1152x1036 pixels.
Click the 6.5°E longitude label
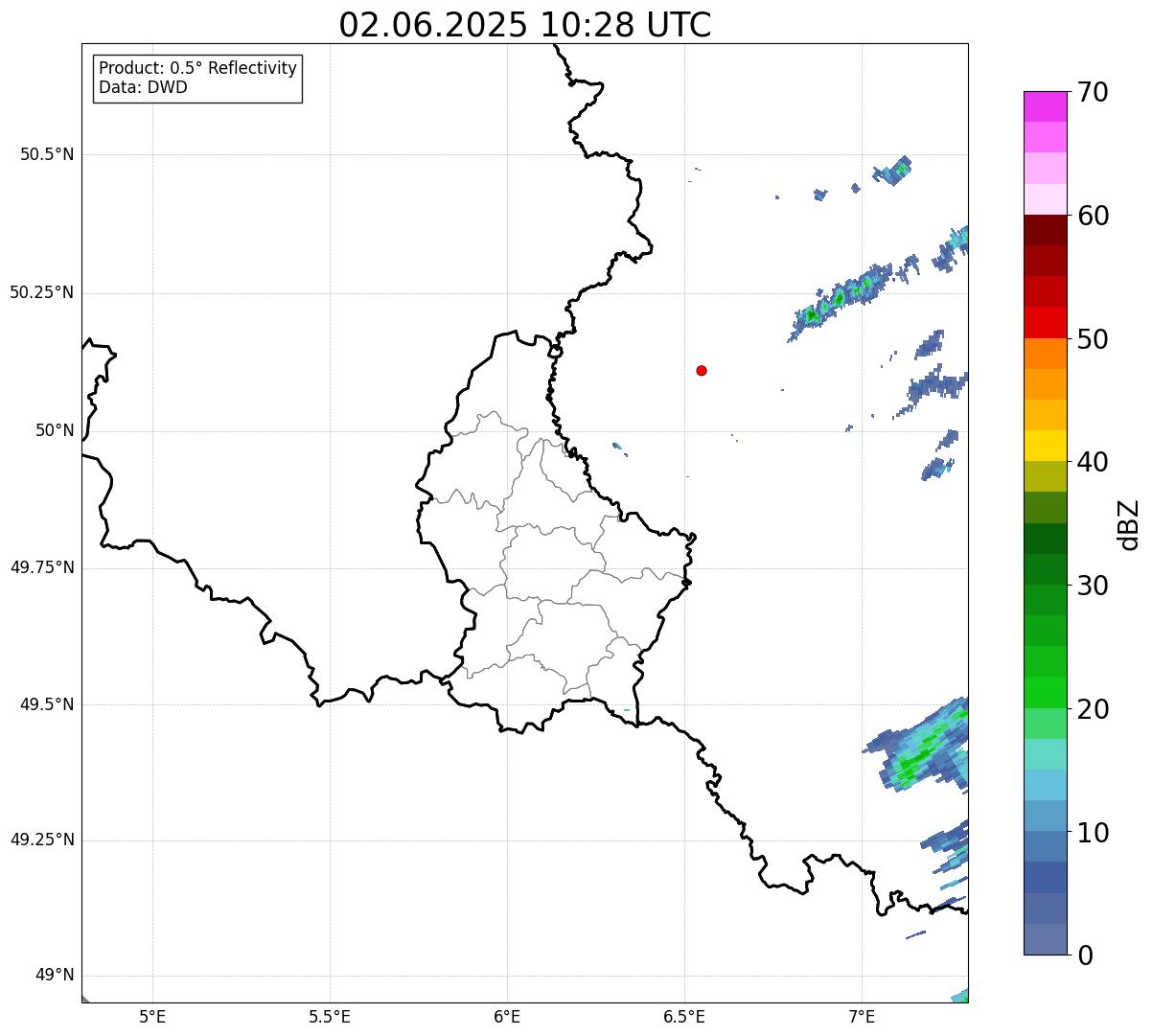pyautogui.click(x=684, y=1016)
